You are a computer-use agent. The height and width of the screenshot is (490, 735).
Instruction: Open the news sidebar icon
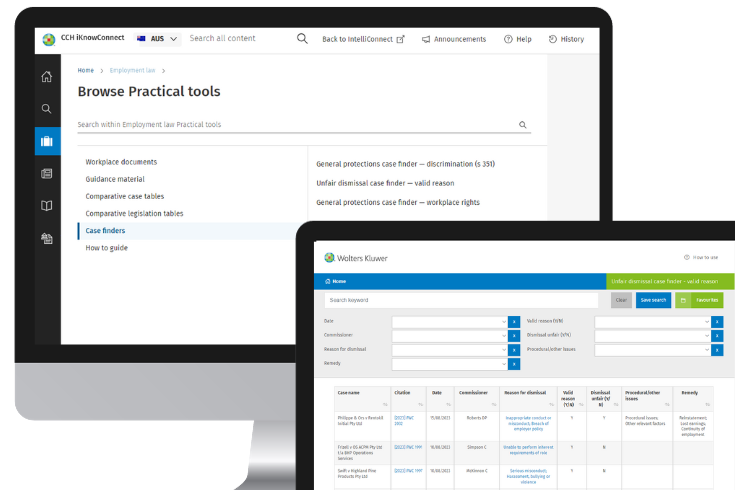point(47,173)
